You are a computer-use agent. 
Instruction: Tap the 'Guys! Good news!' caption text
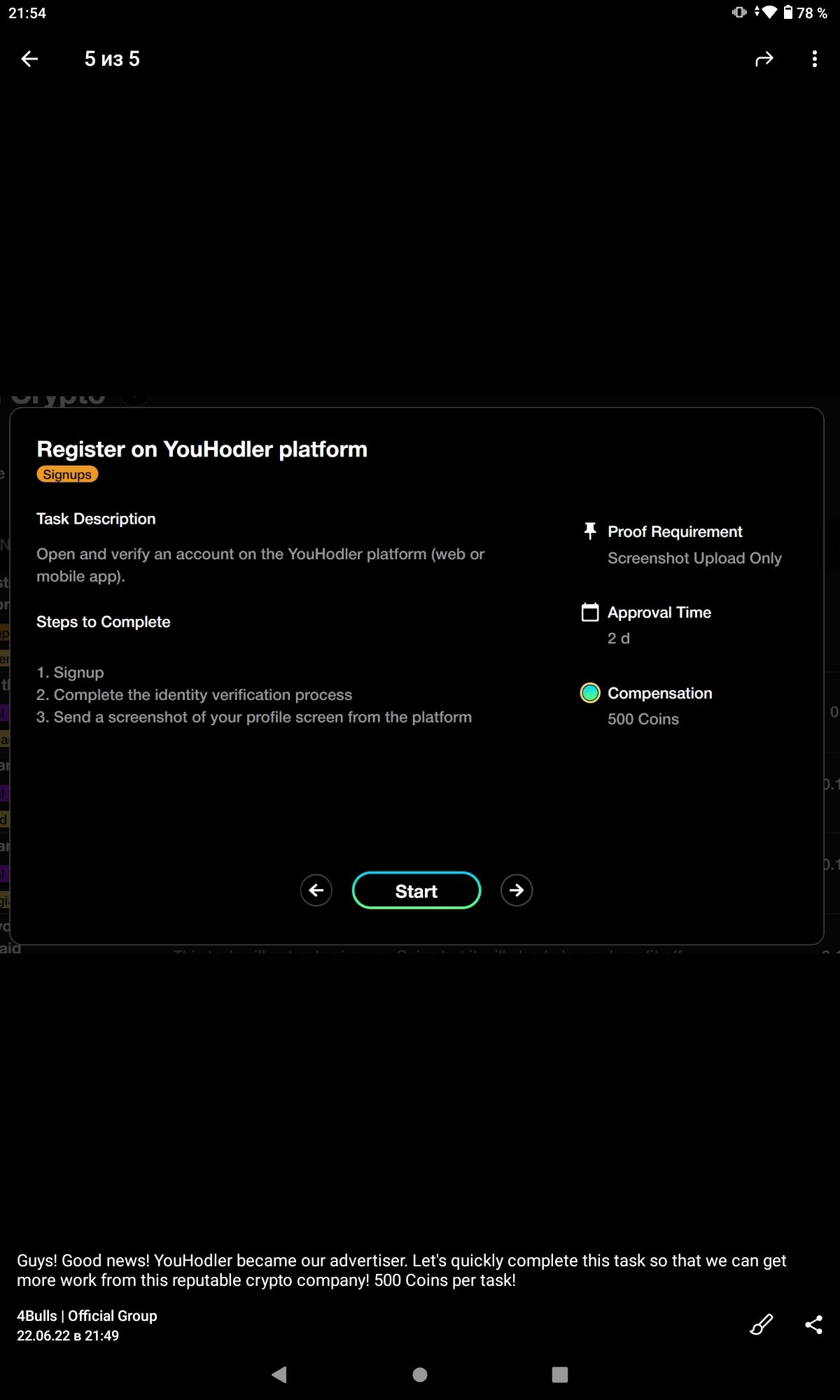tap(401, 1270)
